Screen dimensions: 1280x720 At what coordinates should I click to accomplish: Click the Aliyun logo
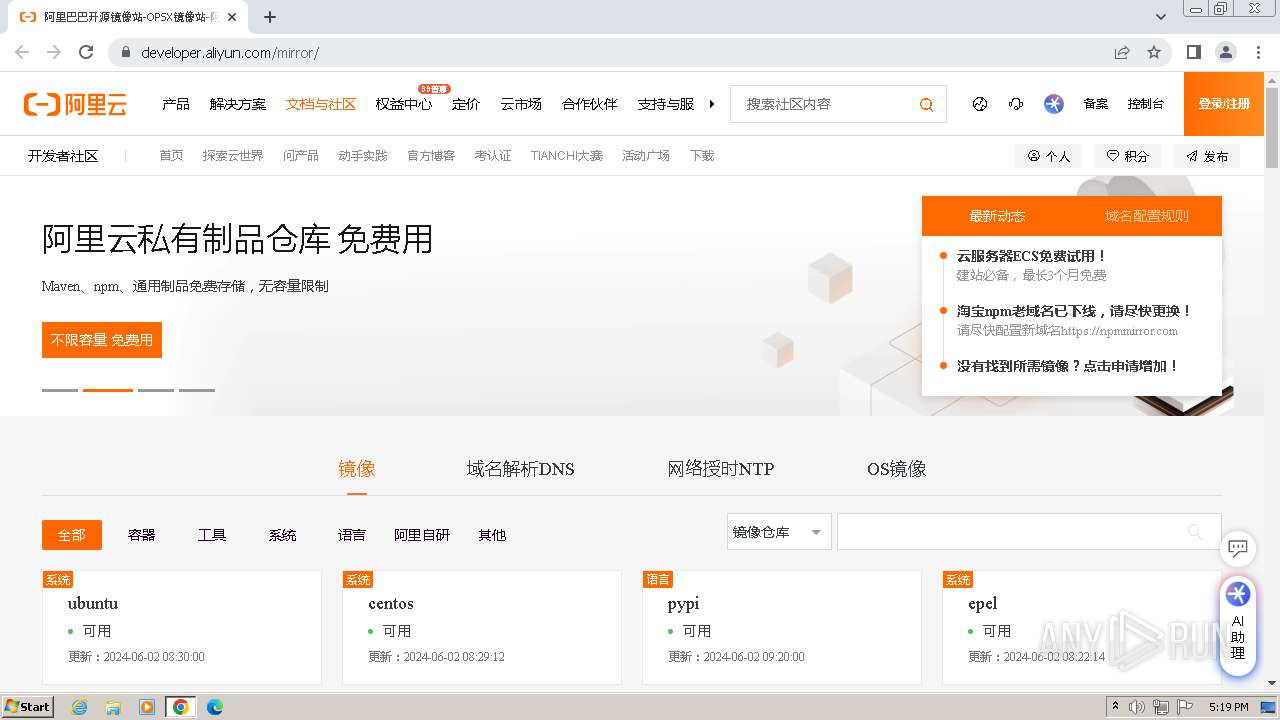tap(76, 104)
